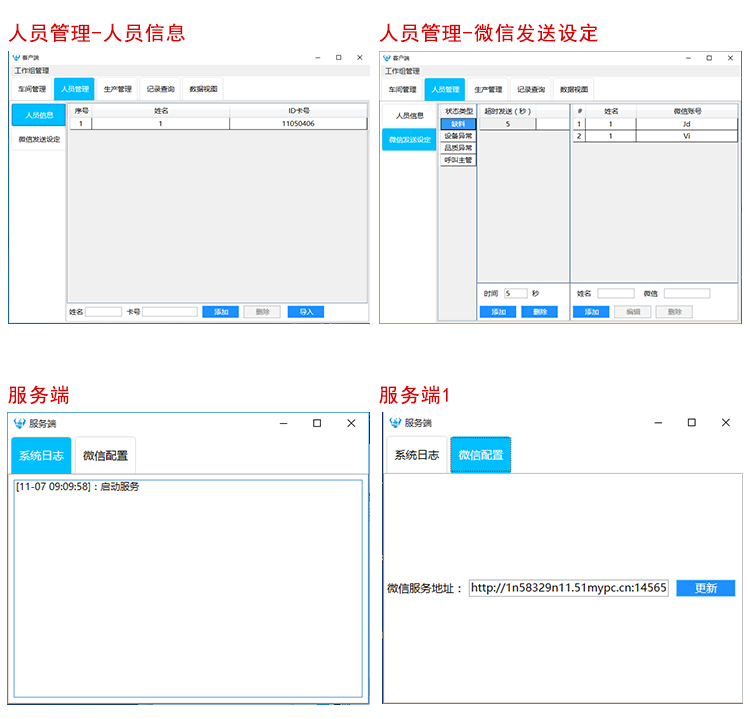Open 工作组管理 menu in the 人员信息 window

point(30,71)
